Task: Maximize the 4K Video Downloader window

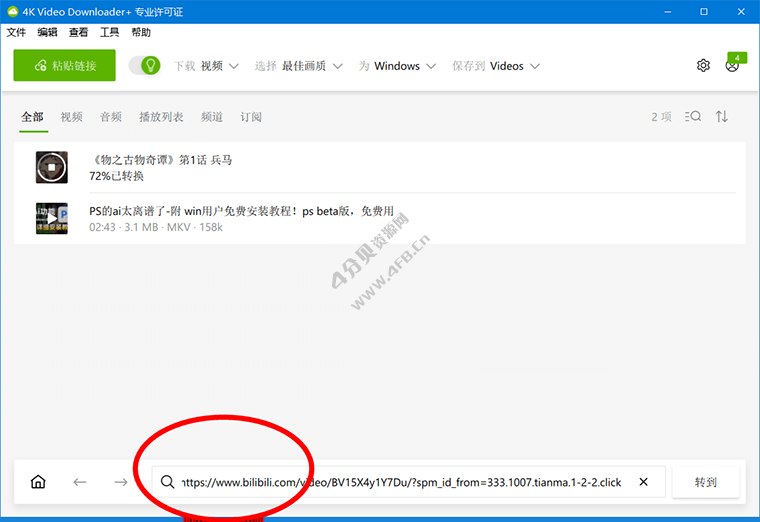Action: pyautogui.click(x=704, y=12)
